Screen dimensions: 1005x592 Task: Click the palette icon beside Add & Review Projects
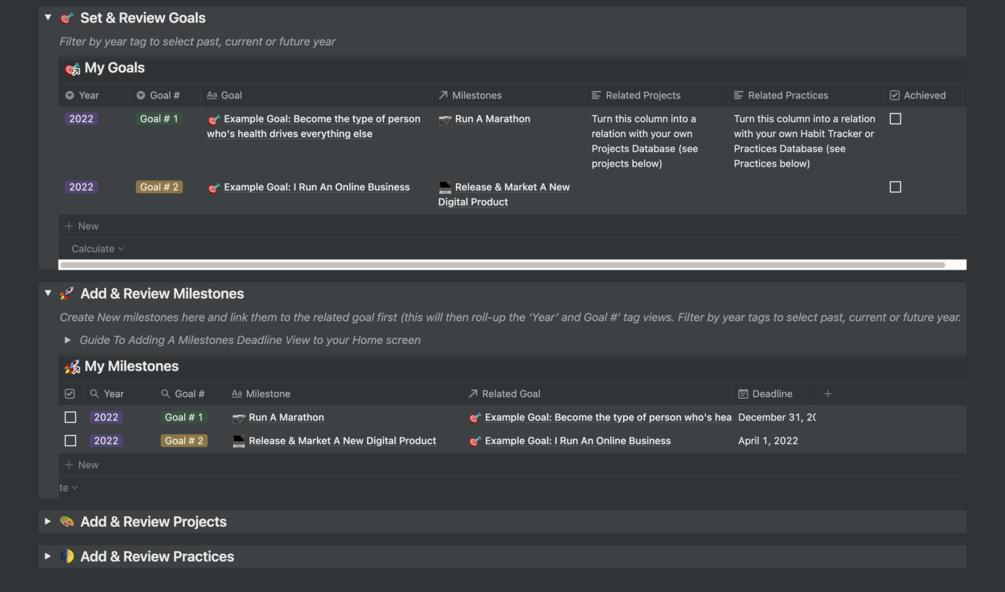coord(67,522)
